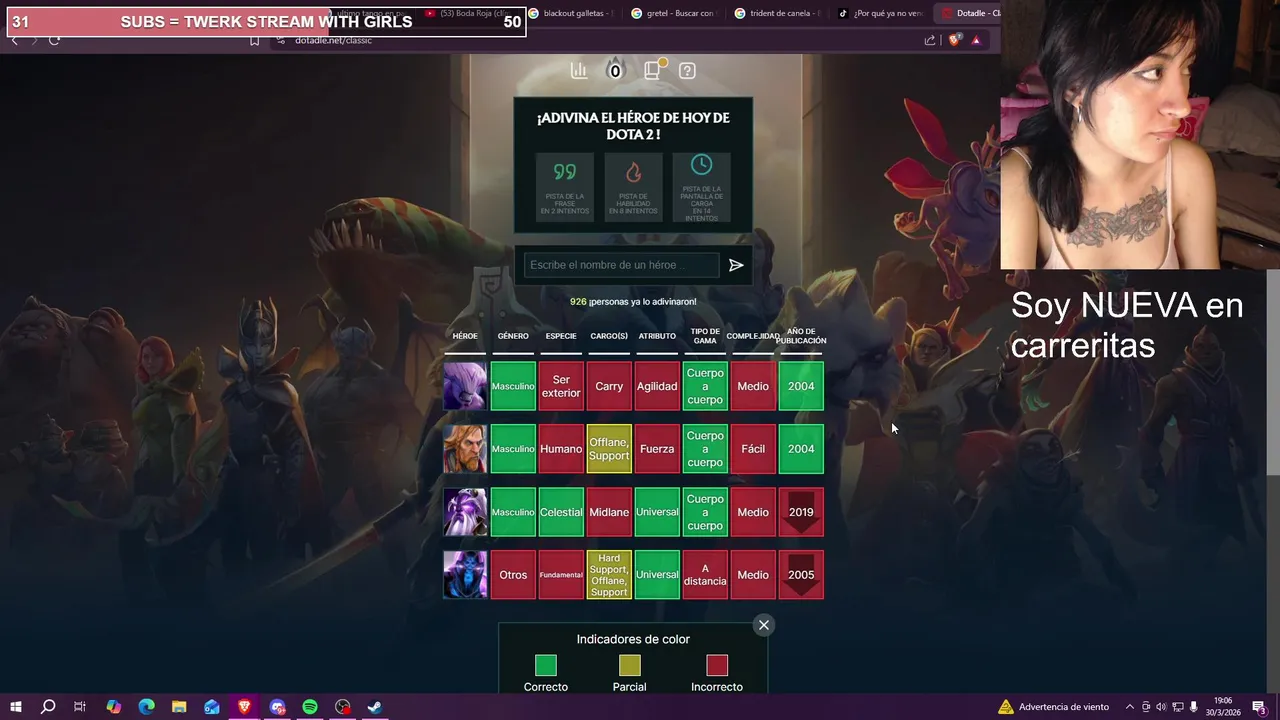
Task: Close the color indicators panel
Action: point(764,625)
